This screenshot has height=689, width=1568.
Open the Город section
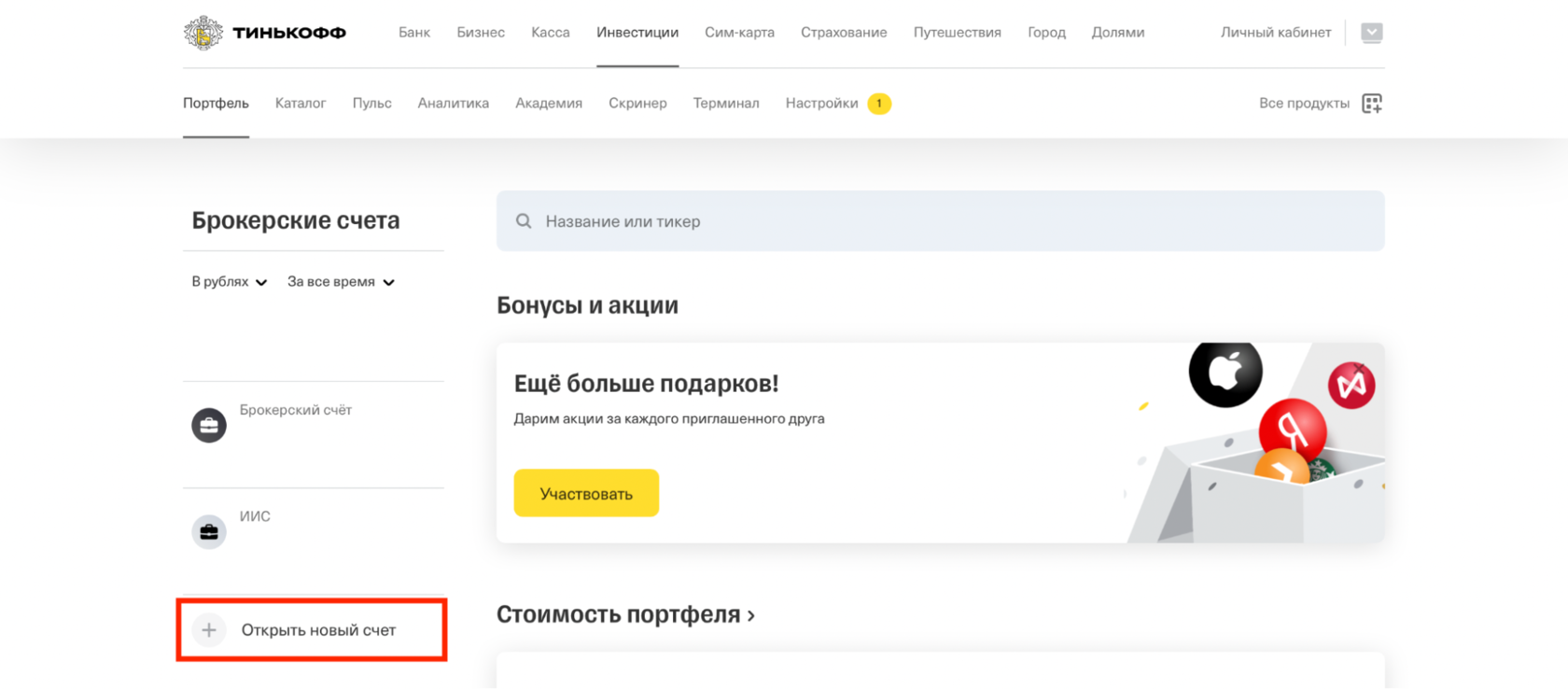[1046, 33]
